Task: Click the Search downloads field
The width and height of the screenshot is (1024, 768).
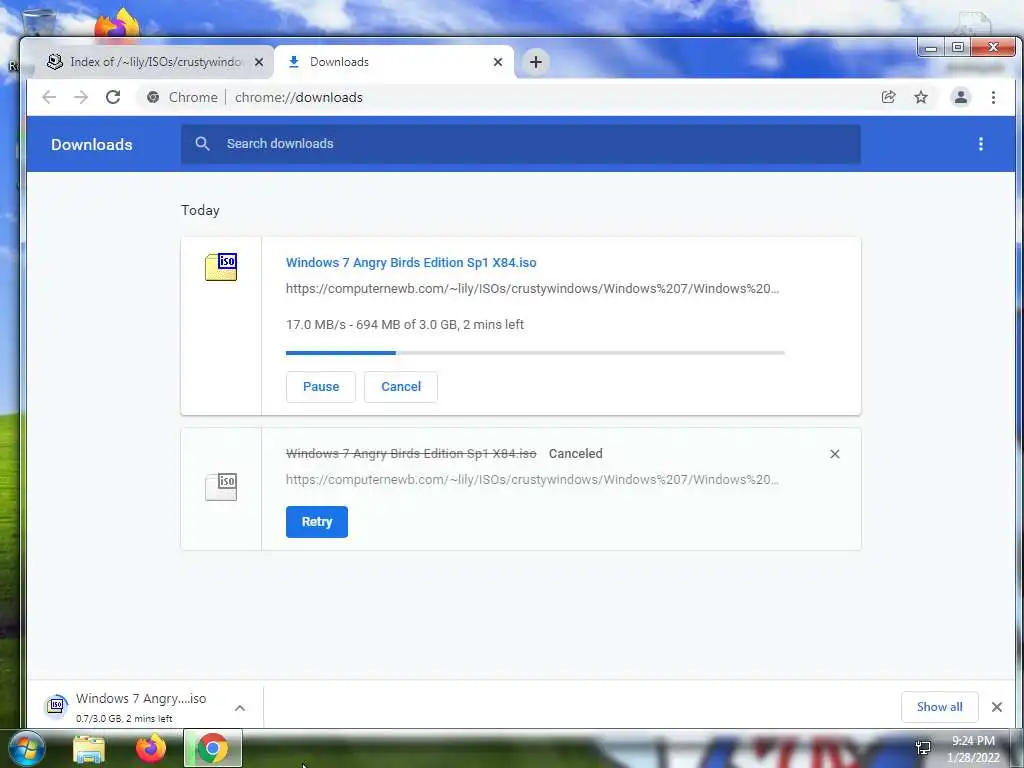Action: click(520, 144)
